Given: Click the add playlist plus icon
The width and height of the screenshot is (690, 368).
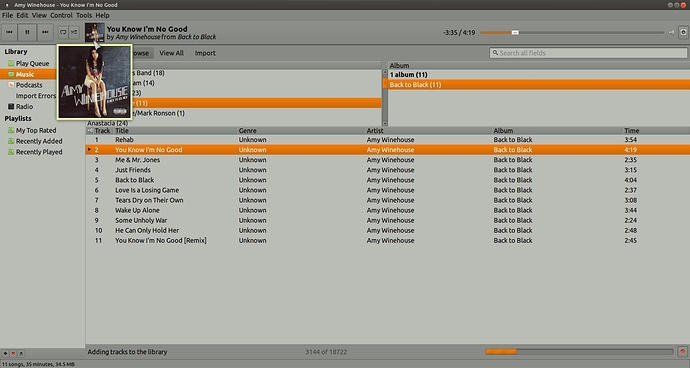Looking at the screenshot, I should coord(5,353).
